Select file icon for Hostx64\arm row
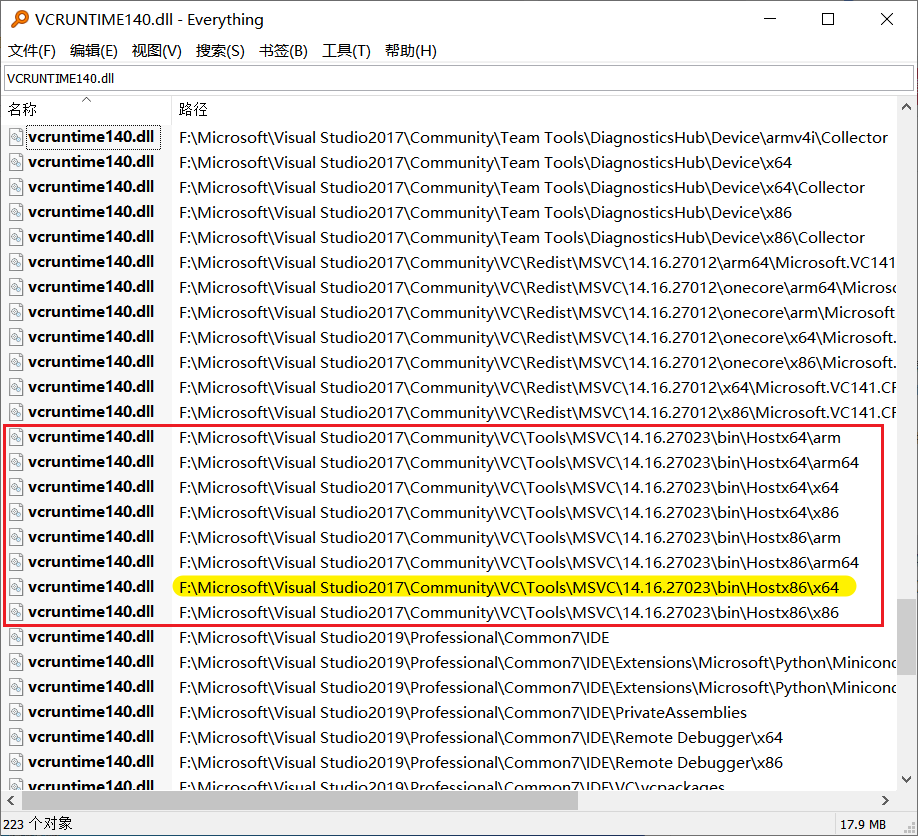Screen dimensions: 918x836 click(16, 437)
